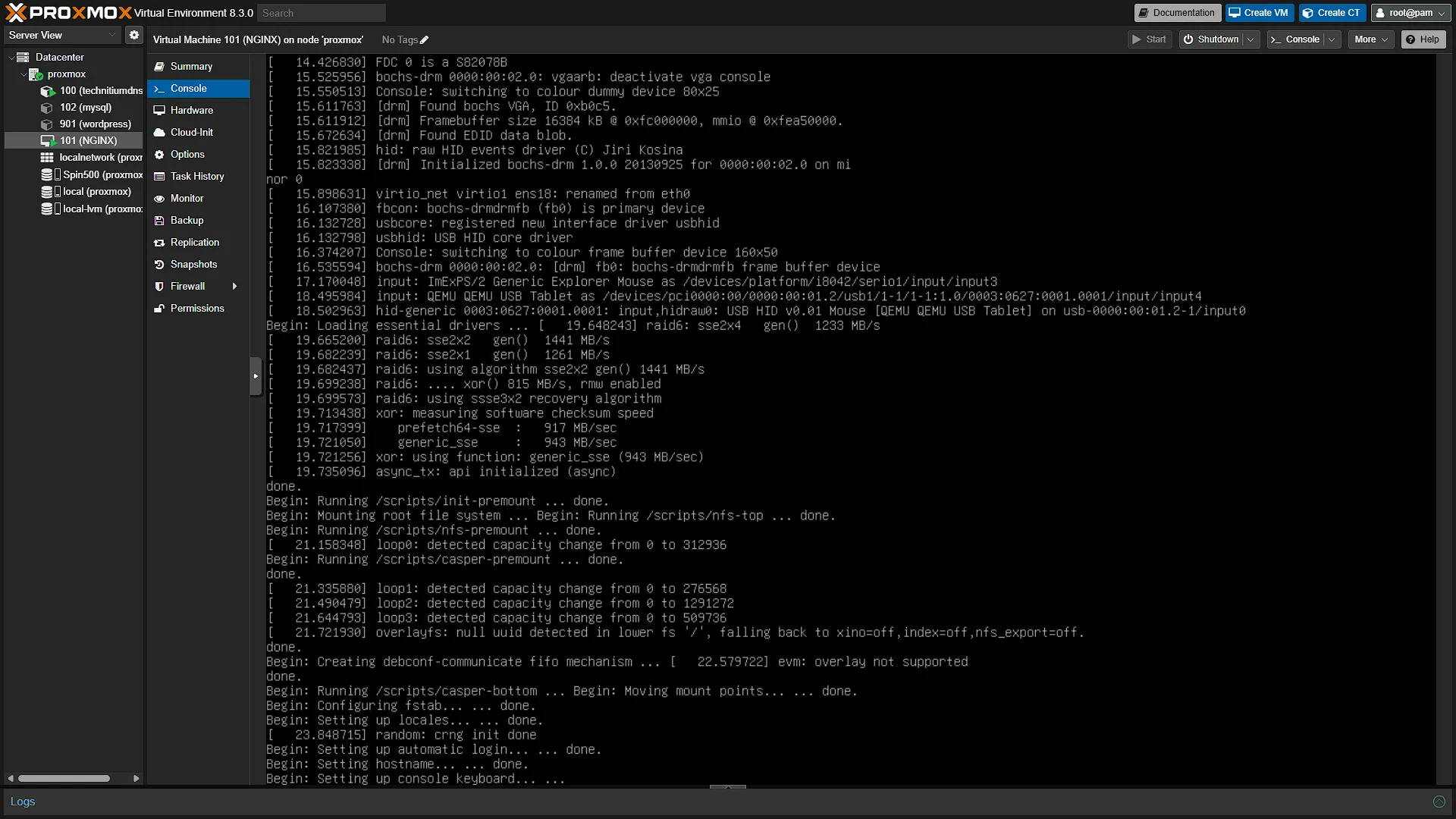Edit tags with the pencil icon

[425, 40]
